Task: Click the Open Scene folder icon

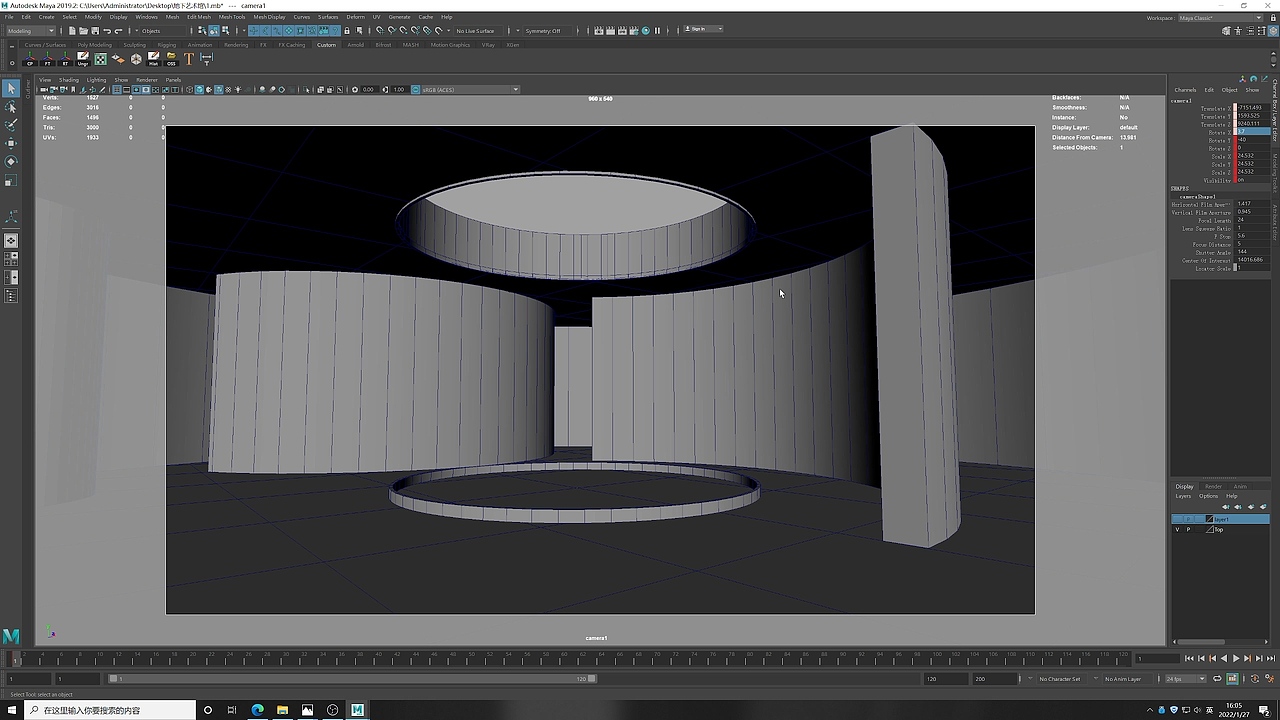Action: tap(83, 31)
